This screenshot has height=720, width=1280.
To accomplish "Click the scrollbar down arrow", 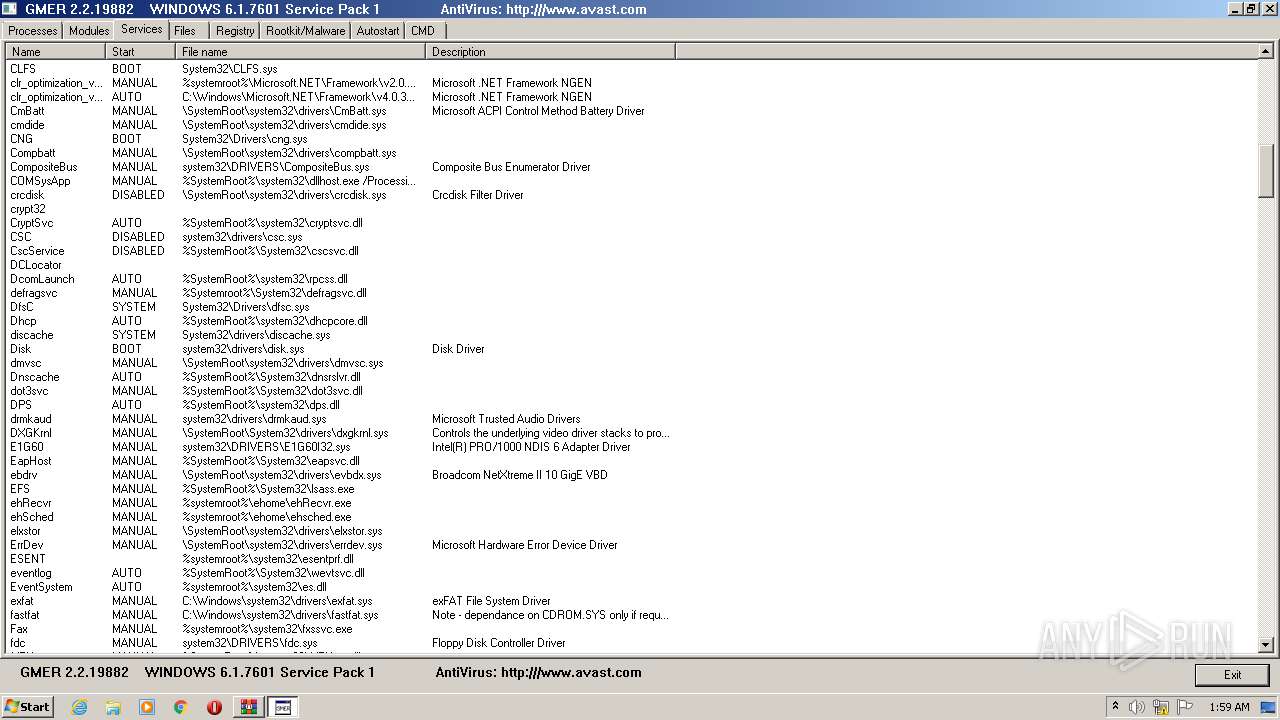I will 1266,645.
